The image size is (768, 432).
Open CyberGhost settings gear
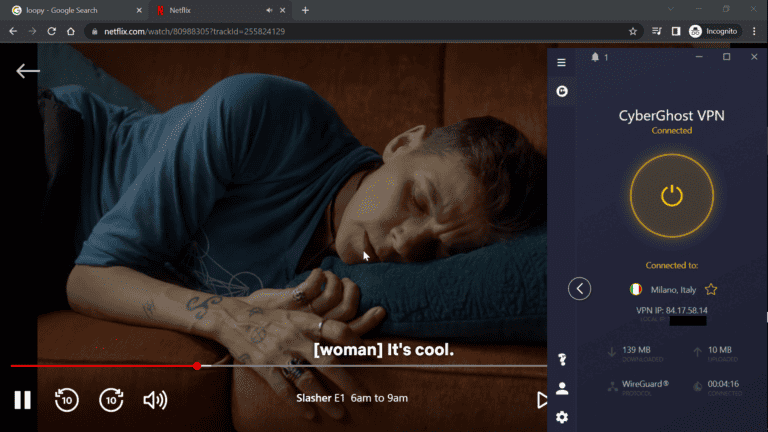pyautogui.click(x=562, y=417)
